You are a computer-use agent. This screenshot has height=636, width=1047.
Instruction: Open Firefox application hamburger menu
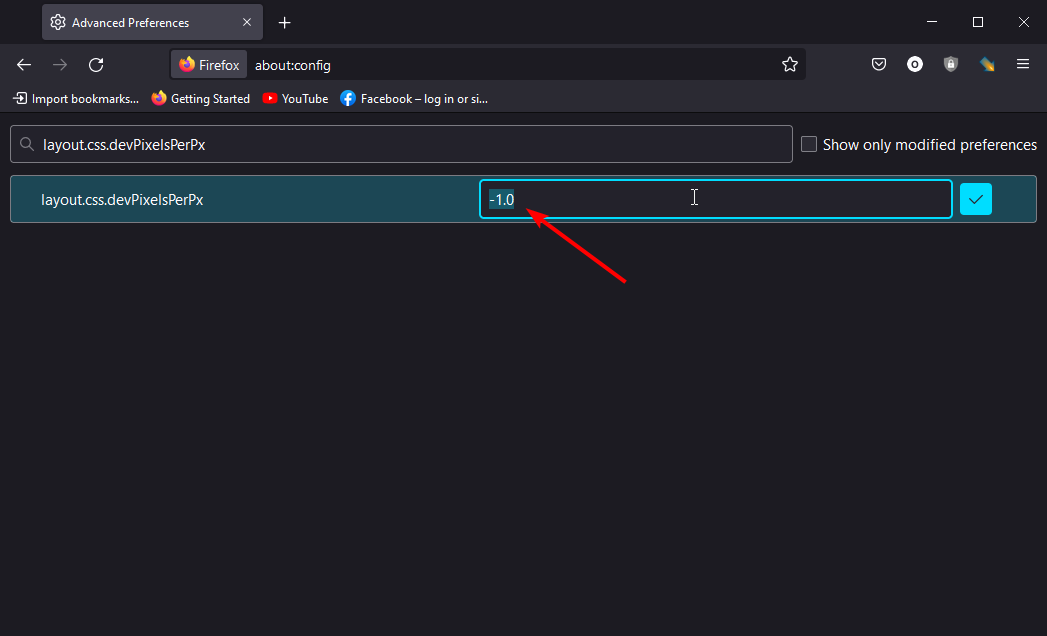coord(1023,65)
